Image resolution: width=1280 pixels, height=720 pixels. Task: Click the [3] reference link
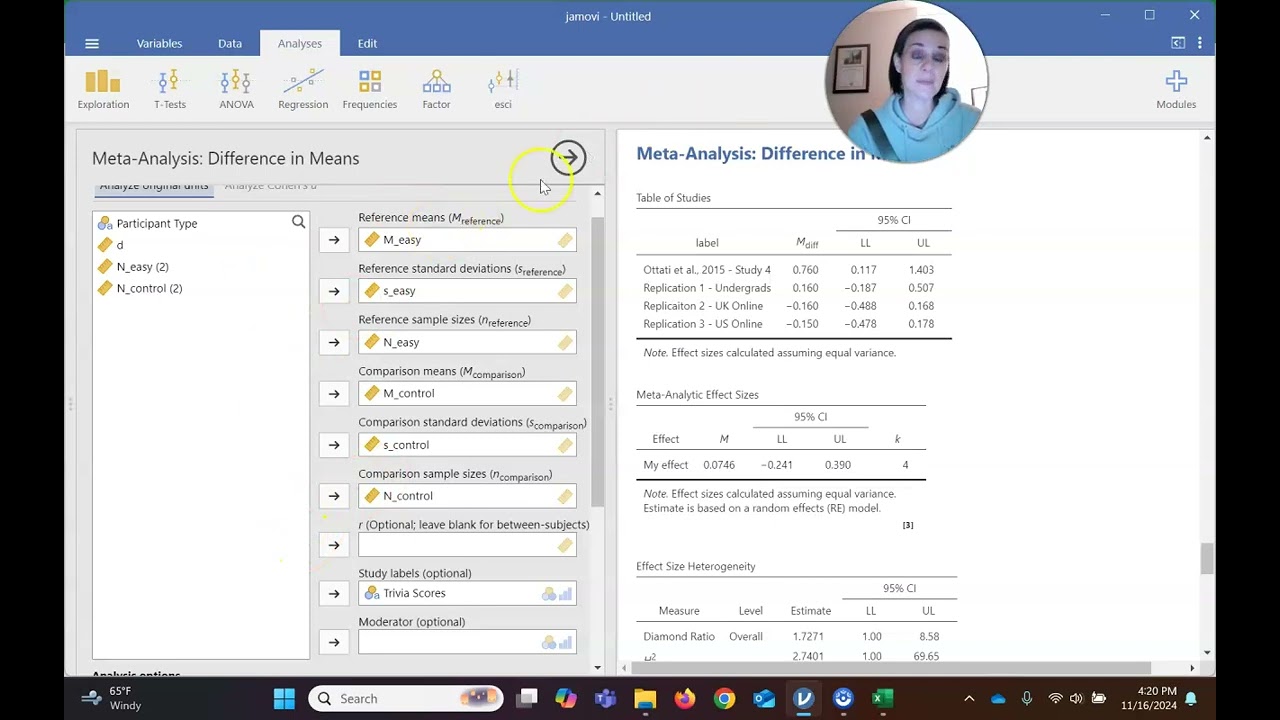tap(908, 525)
